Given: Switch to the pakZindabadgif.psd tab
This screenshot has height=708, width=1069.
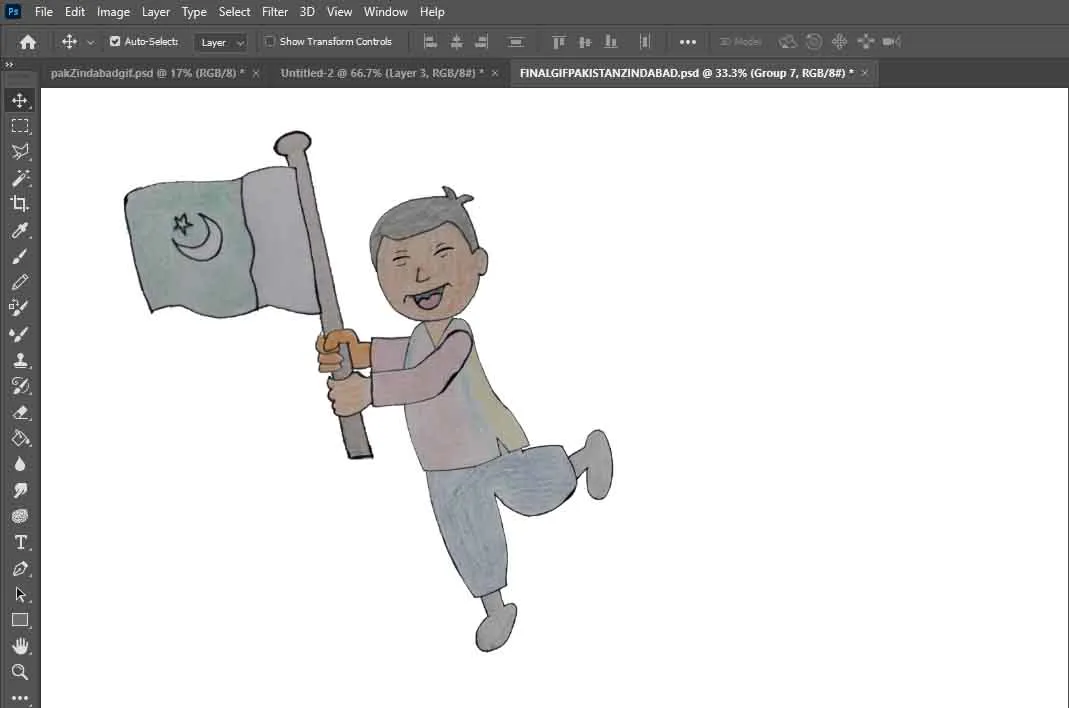Looking at the screenshot, I should [x=146, y=73].
